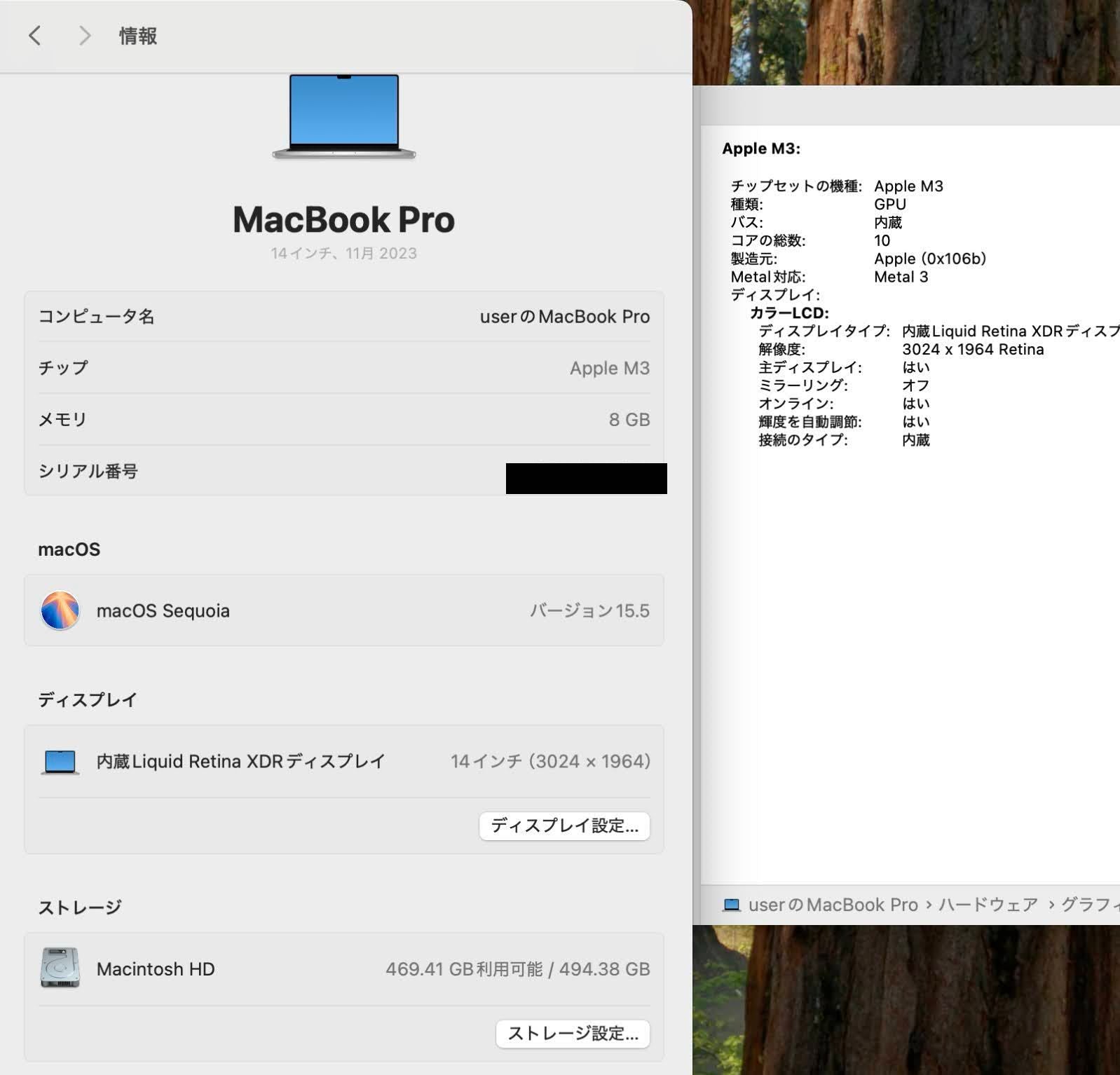
Task: Click the macOS Sequoia logo icon
Action: [60, 610]
